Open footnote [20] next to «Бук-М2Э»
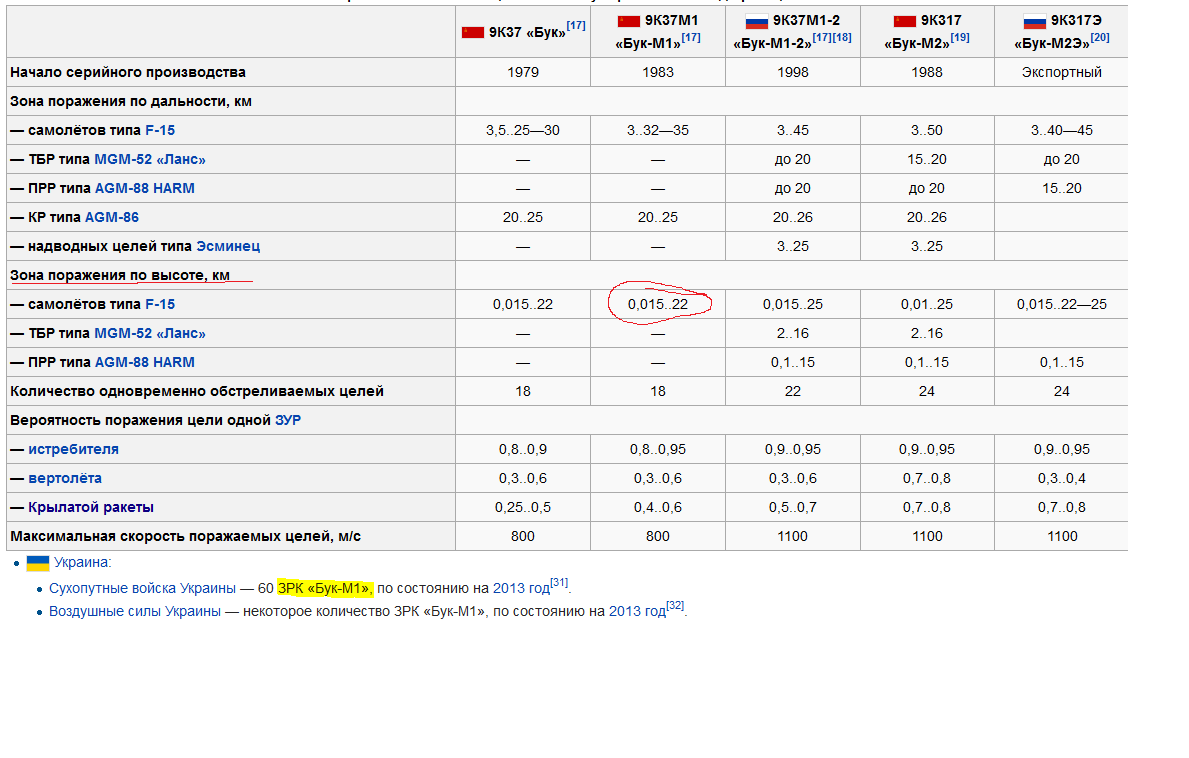 tap(1100, 38)
